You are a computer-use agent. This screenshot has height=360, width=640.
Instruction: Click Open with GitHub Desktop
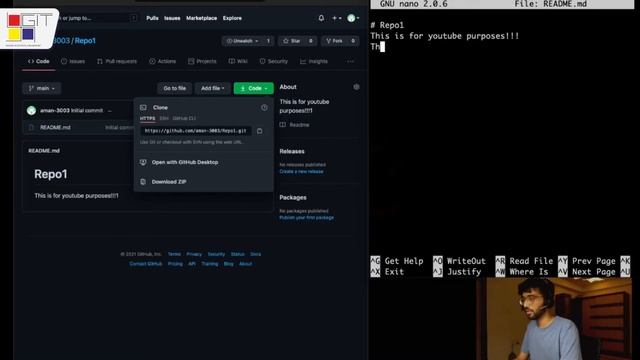point(184,162)
